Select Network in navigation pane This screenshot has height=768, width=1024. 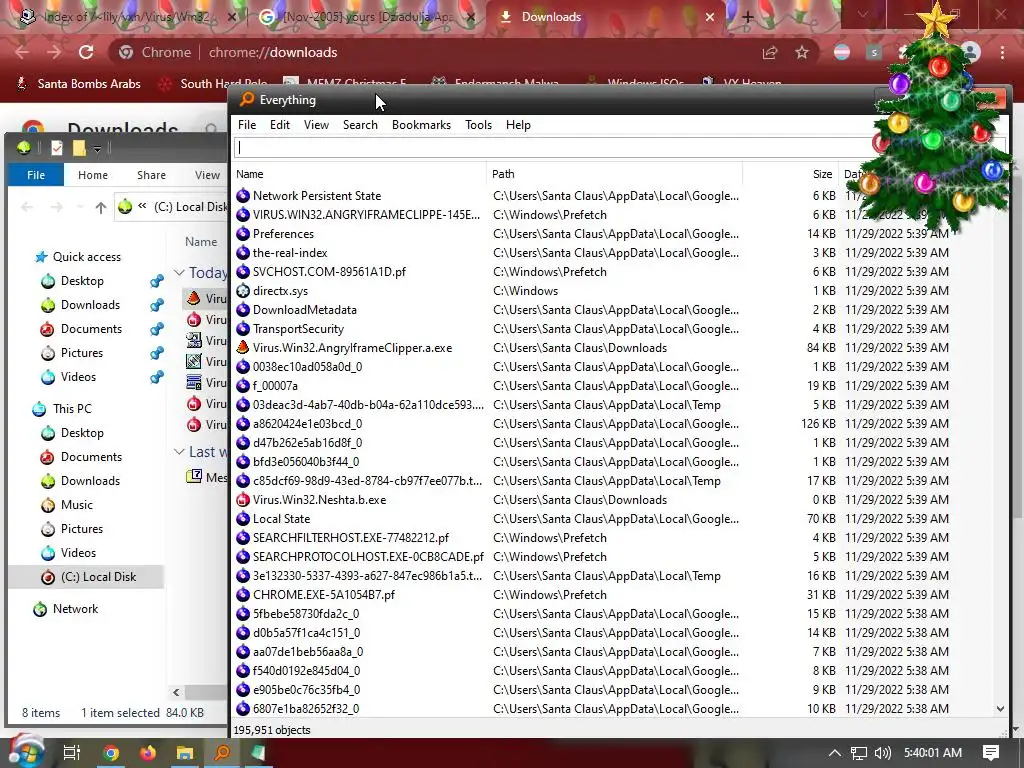75,609
